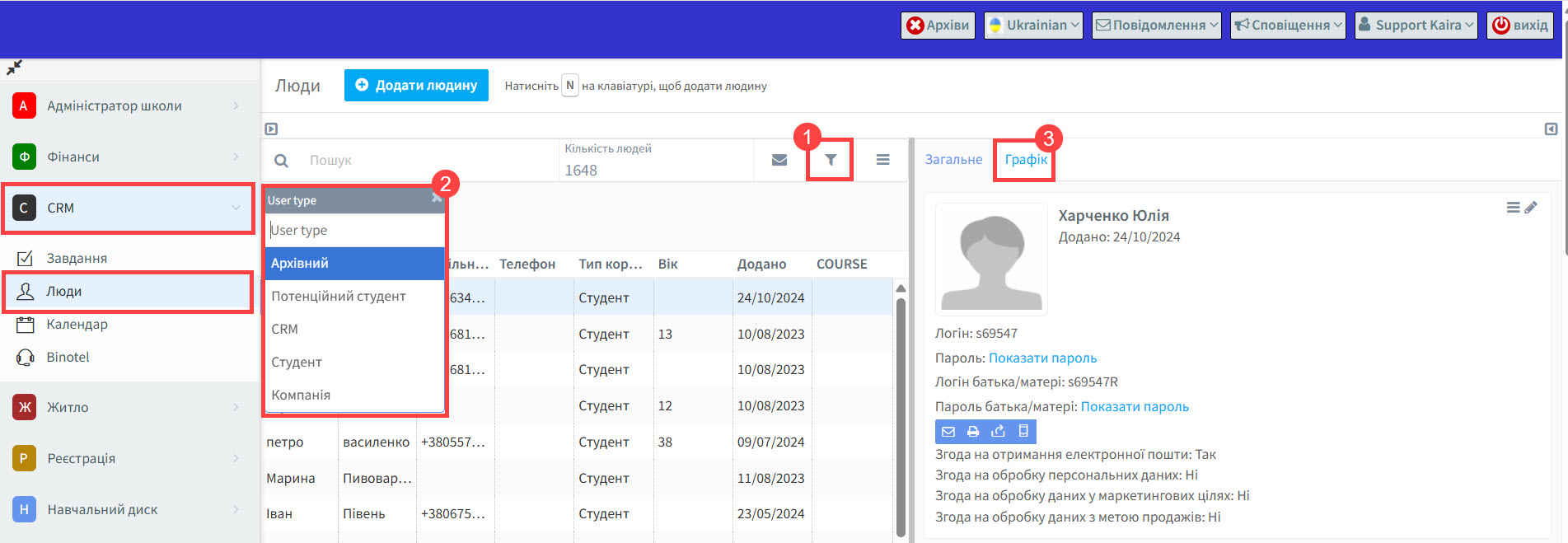Viewport: 1568px width, 543px height.
Task: Select Архівний in the User type list
Action: click(355, 263)
